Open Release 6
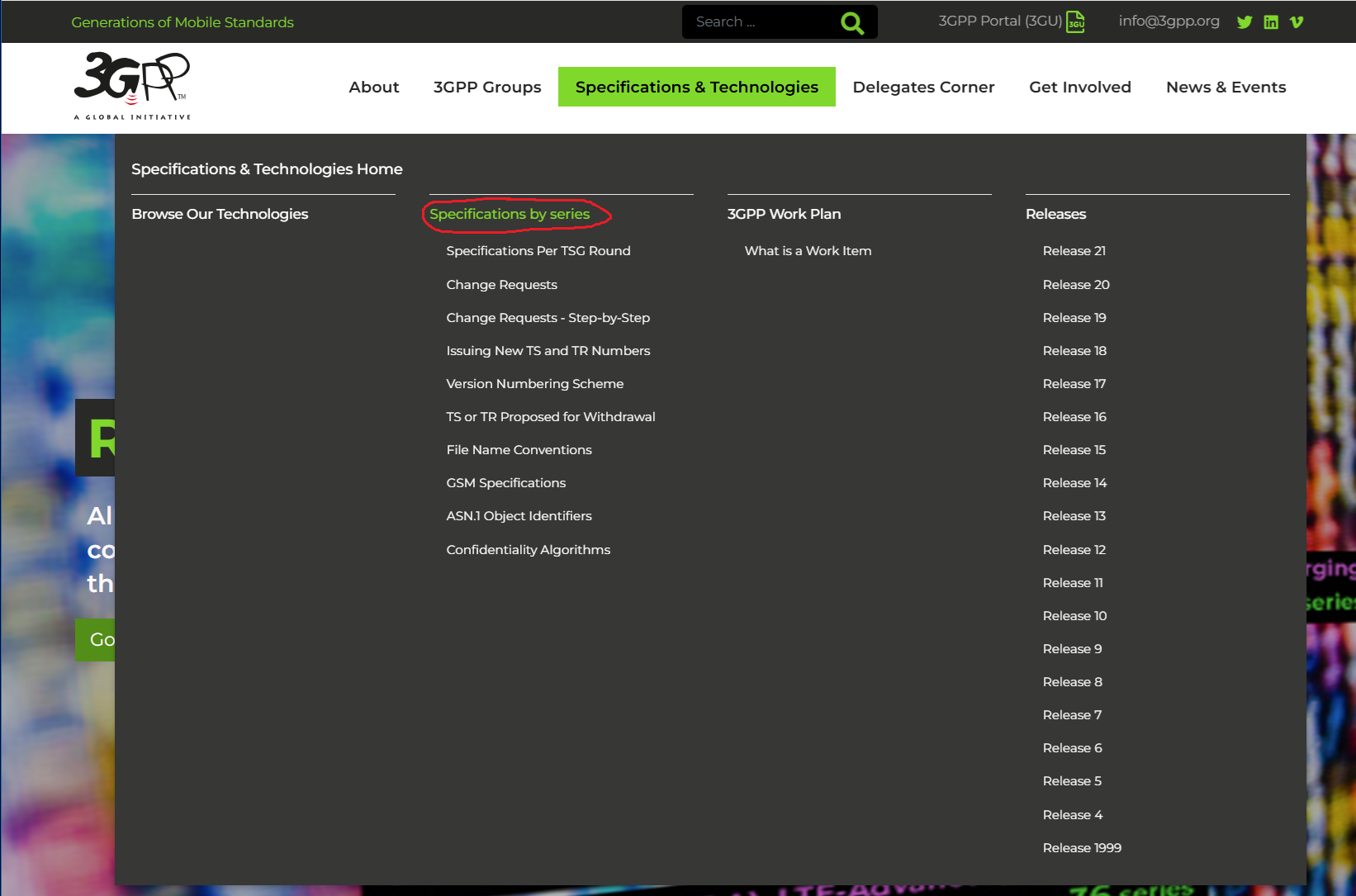This screenshot has width=1356, height=896. 1072,748
